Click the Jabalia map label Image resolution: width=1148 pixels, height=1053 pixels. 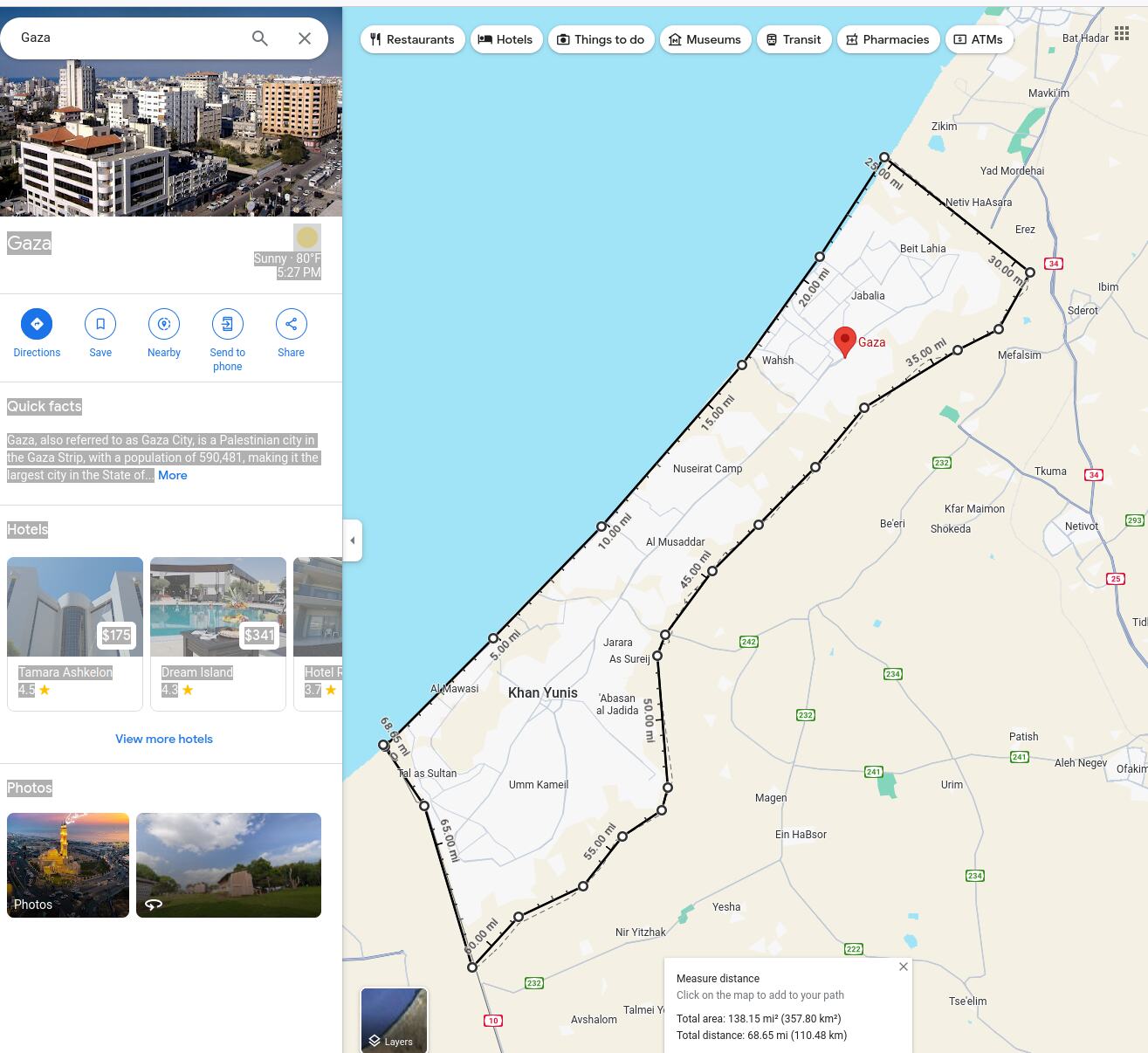coord(868,296)
